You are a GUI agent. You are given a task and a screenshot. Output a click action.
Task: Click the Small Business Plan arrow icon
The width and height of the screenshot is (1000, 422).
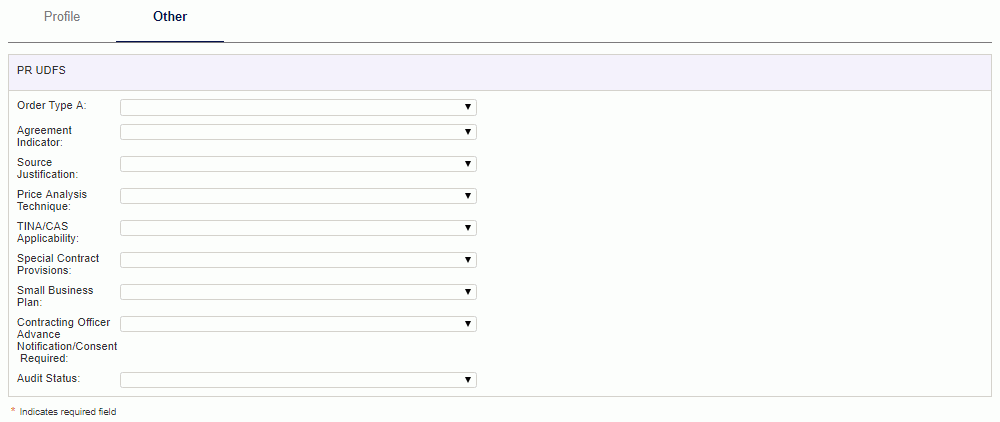[x=467, y=292]
